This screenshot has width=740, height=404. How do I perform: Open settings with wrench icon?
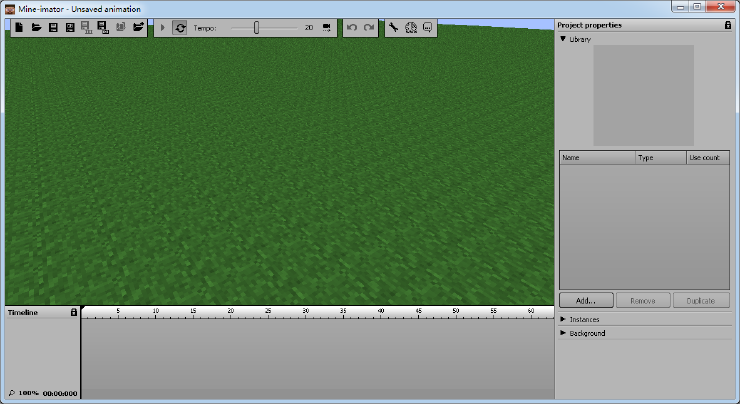(x=394, y=28)
